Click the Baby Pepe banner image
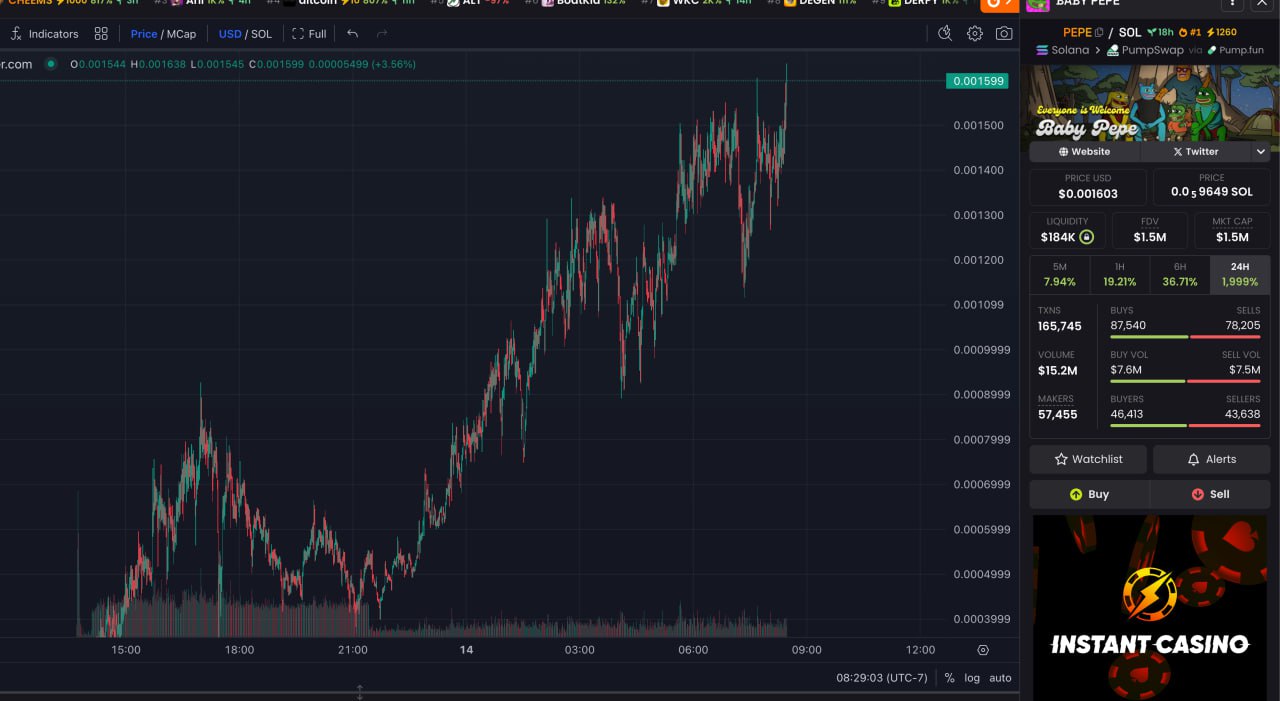 (1149, 103)
